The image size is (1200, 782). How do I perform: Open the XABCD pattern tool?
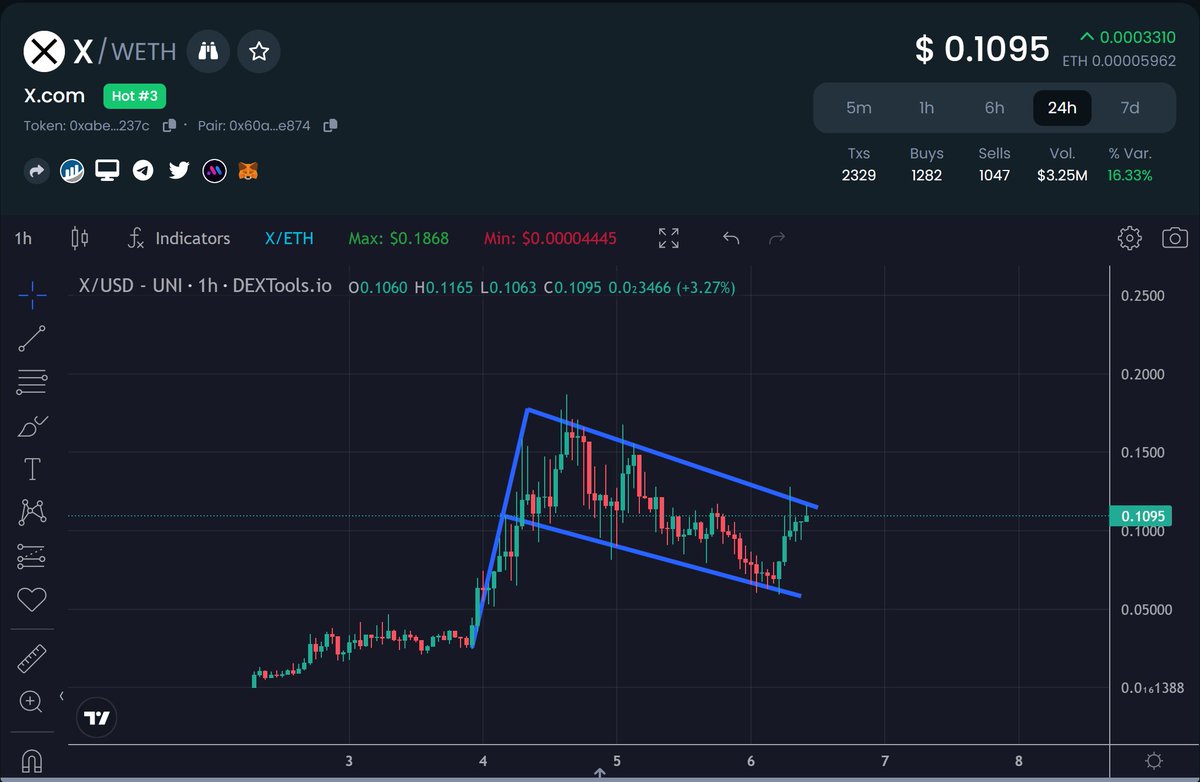(x=31, y=512)
